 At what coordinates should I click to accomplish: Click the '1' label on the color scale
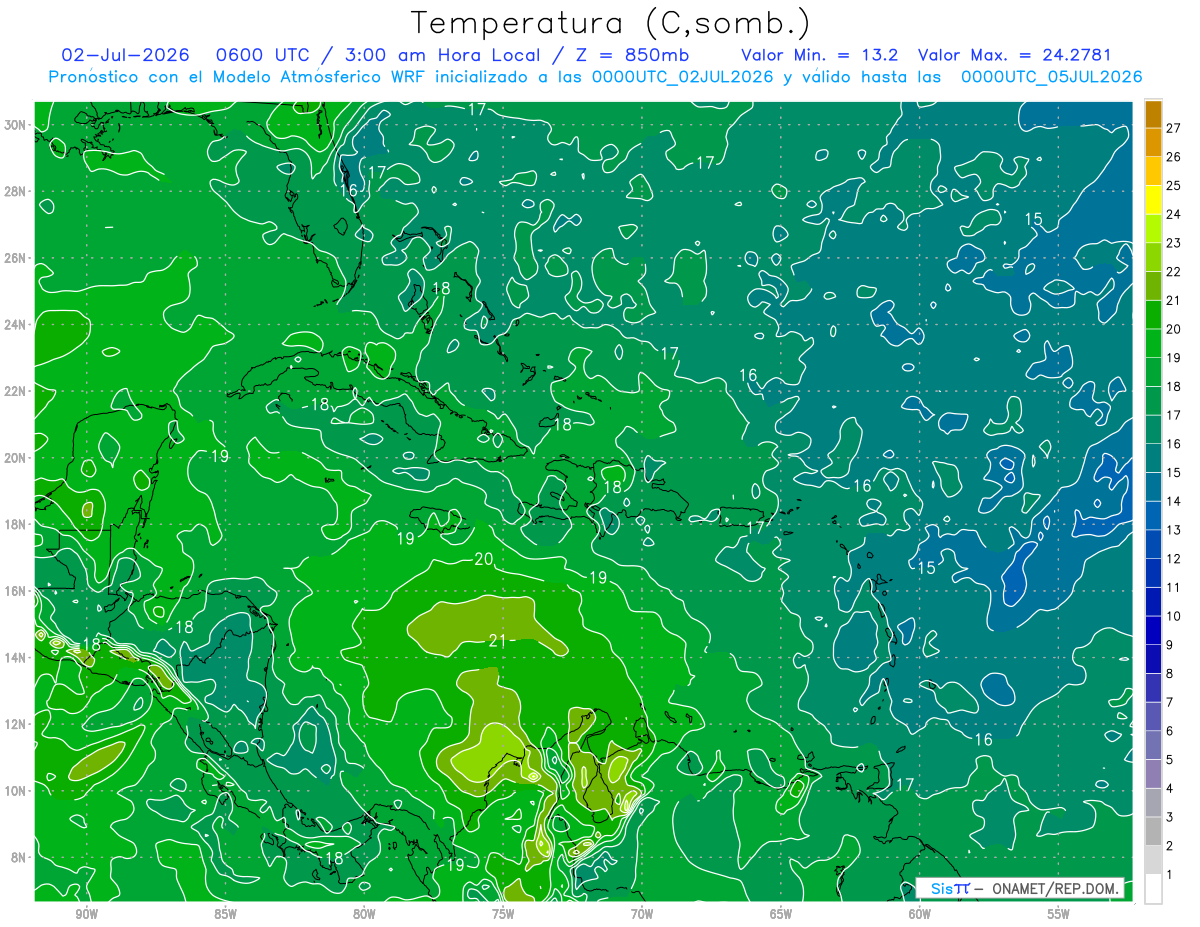1171,874
